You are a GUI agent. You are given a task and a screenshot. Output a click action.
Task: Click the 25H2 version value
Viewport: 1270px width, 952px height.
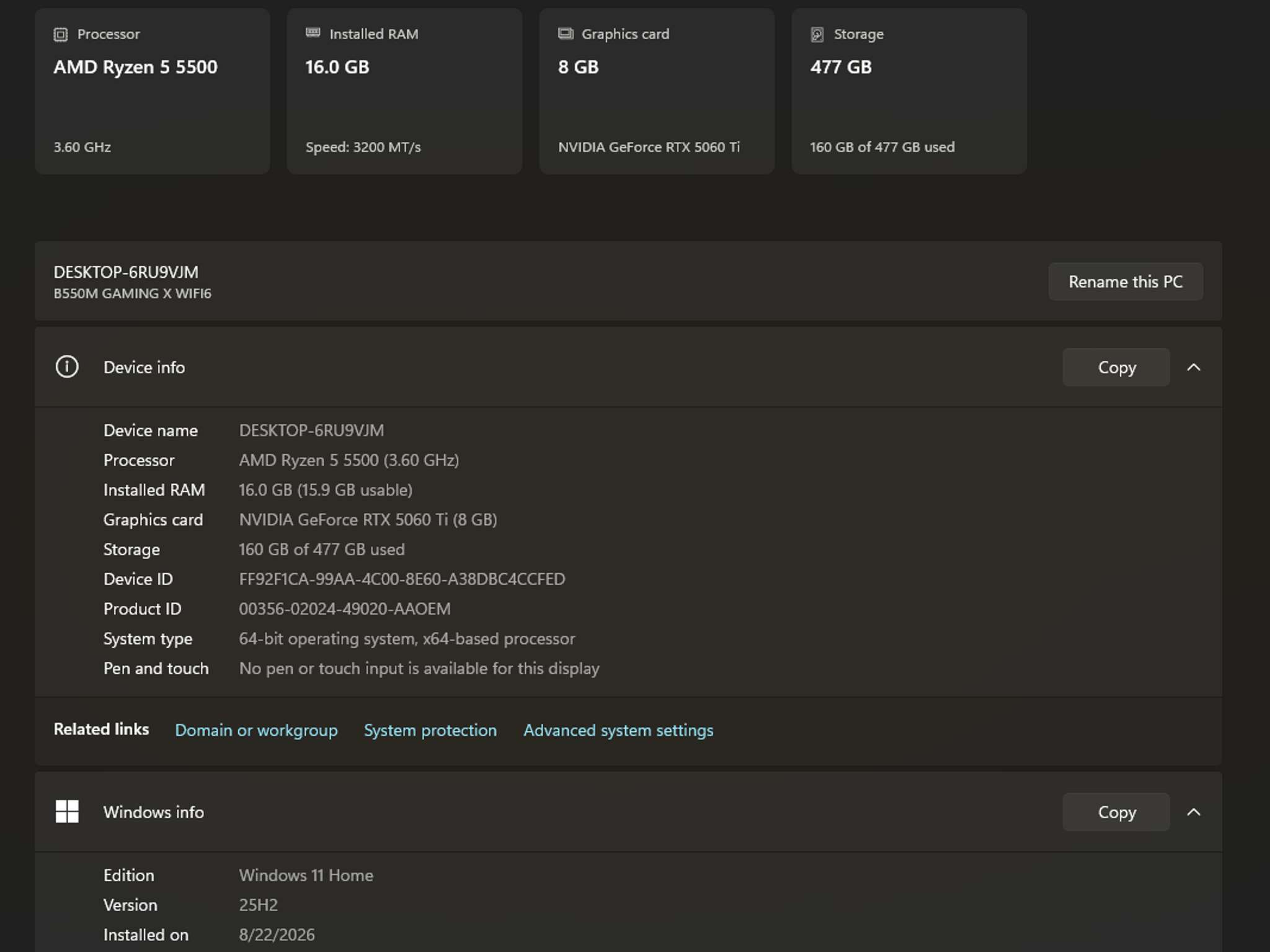tap(259, 905)
